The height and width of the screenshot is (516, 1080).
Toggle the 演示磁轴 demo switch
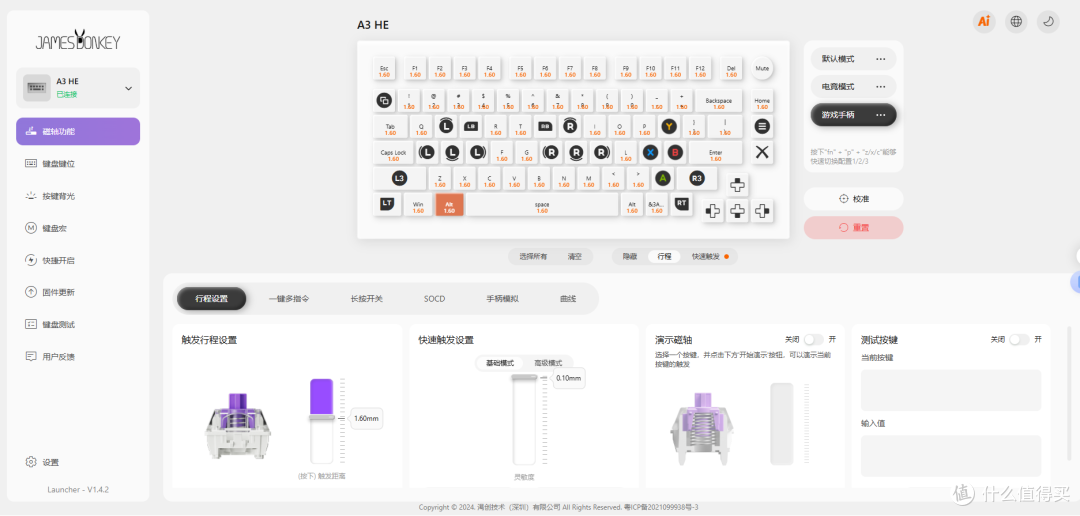(x=813, y=340)
